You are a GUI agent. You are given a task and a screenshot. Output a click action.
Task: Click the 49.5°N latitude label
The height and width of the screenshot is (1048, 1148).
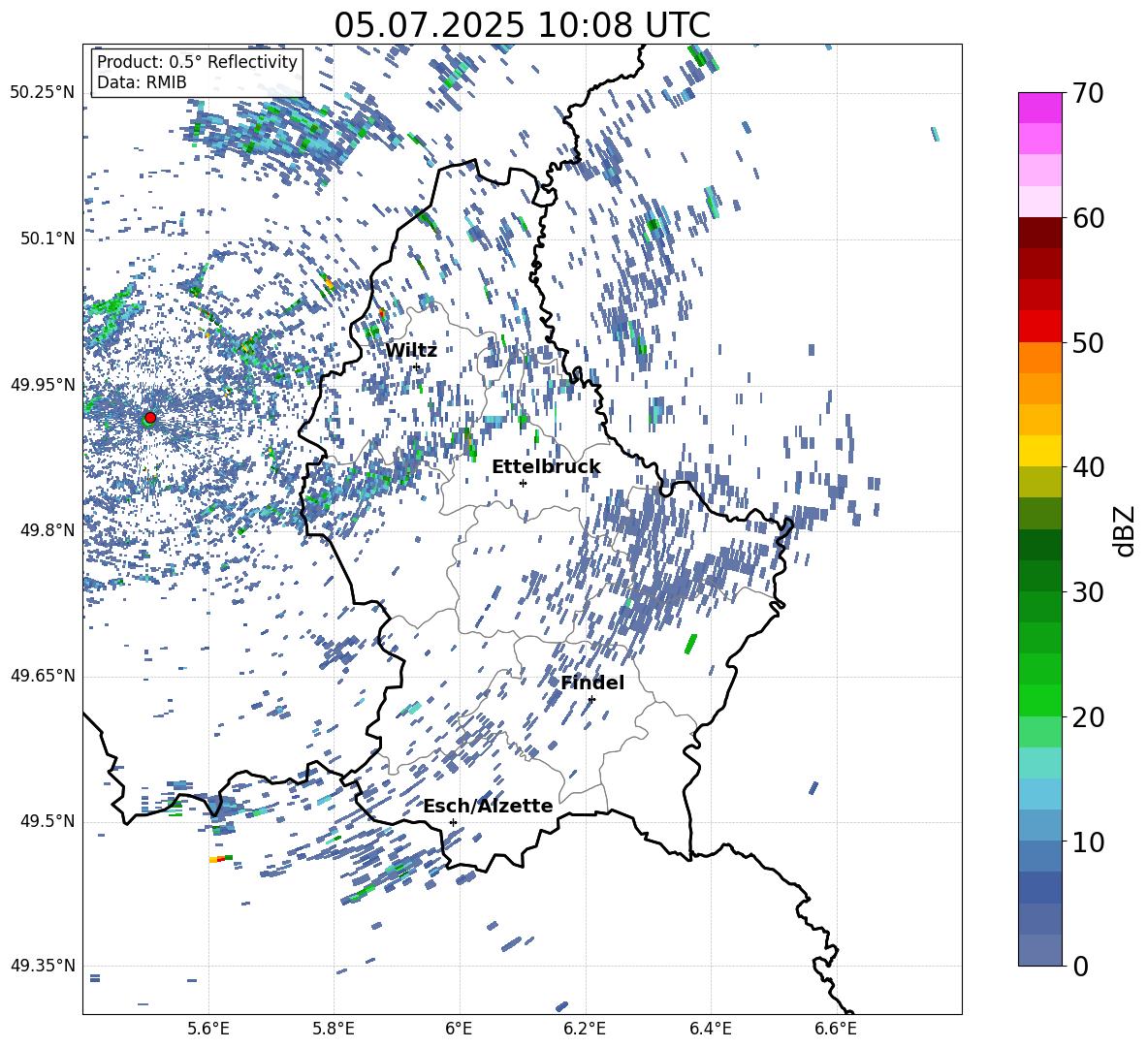(48, 821)
